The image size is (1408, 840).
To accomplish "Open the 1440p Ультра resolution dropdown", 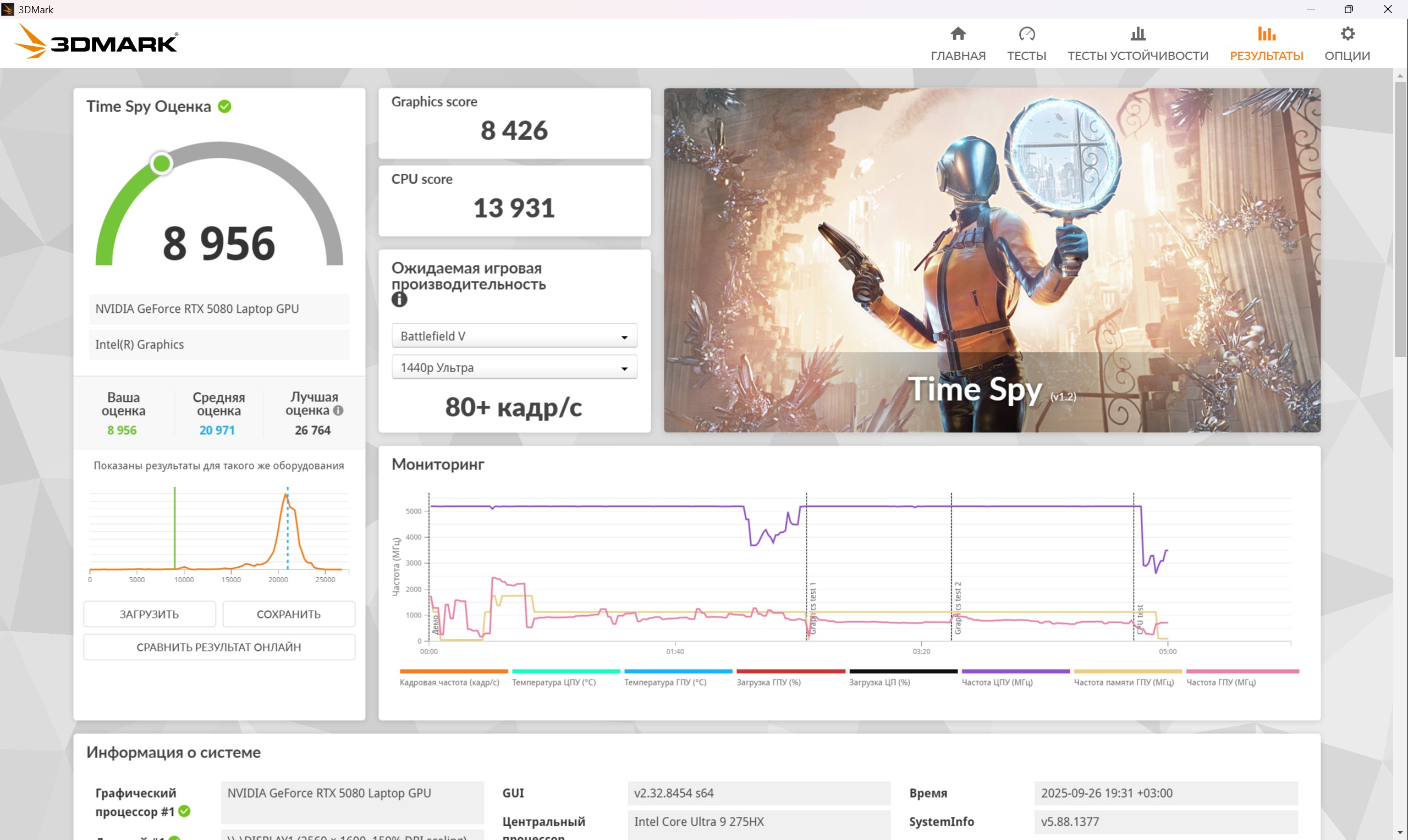I will tap(514, 367).
